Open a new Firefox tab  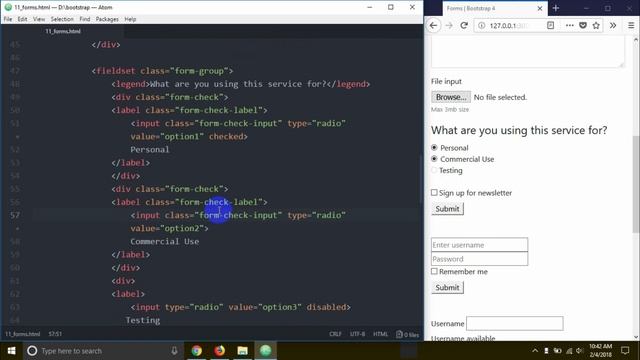pos(556,8)
